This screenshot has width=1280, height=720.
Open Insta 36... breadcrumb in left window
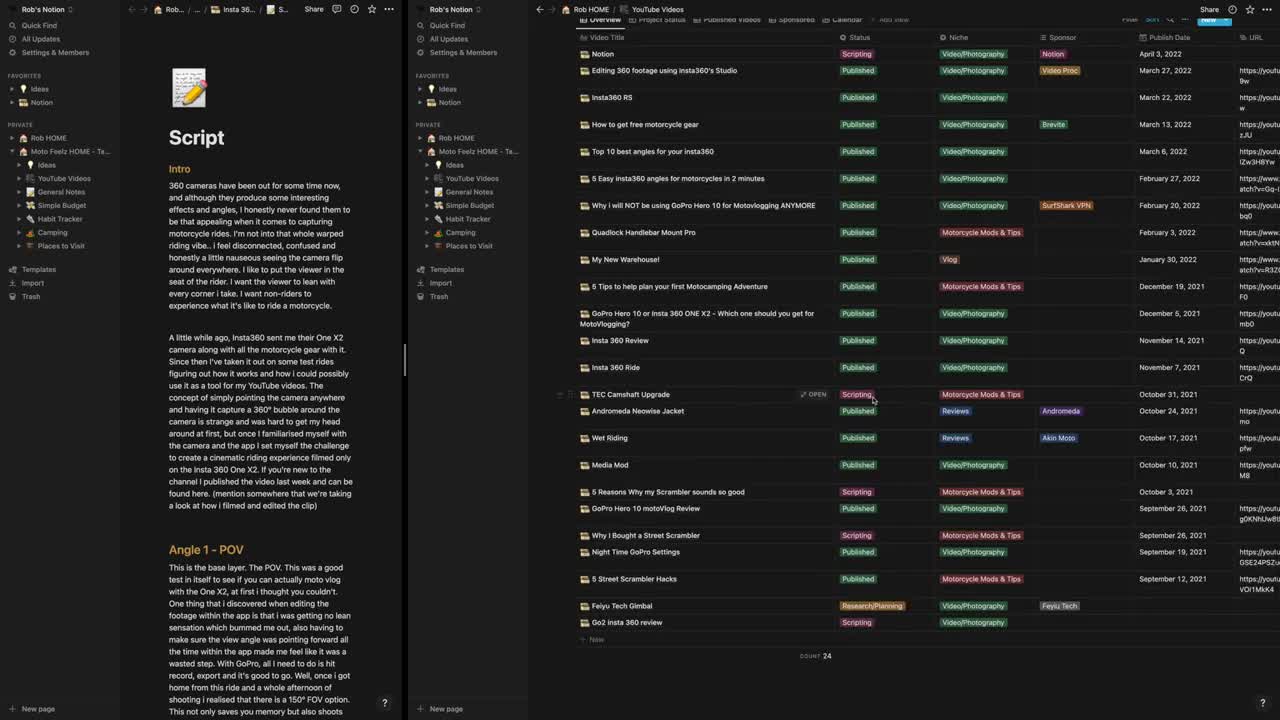coord(232,9)
